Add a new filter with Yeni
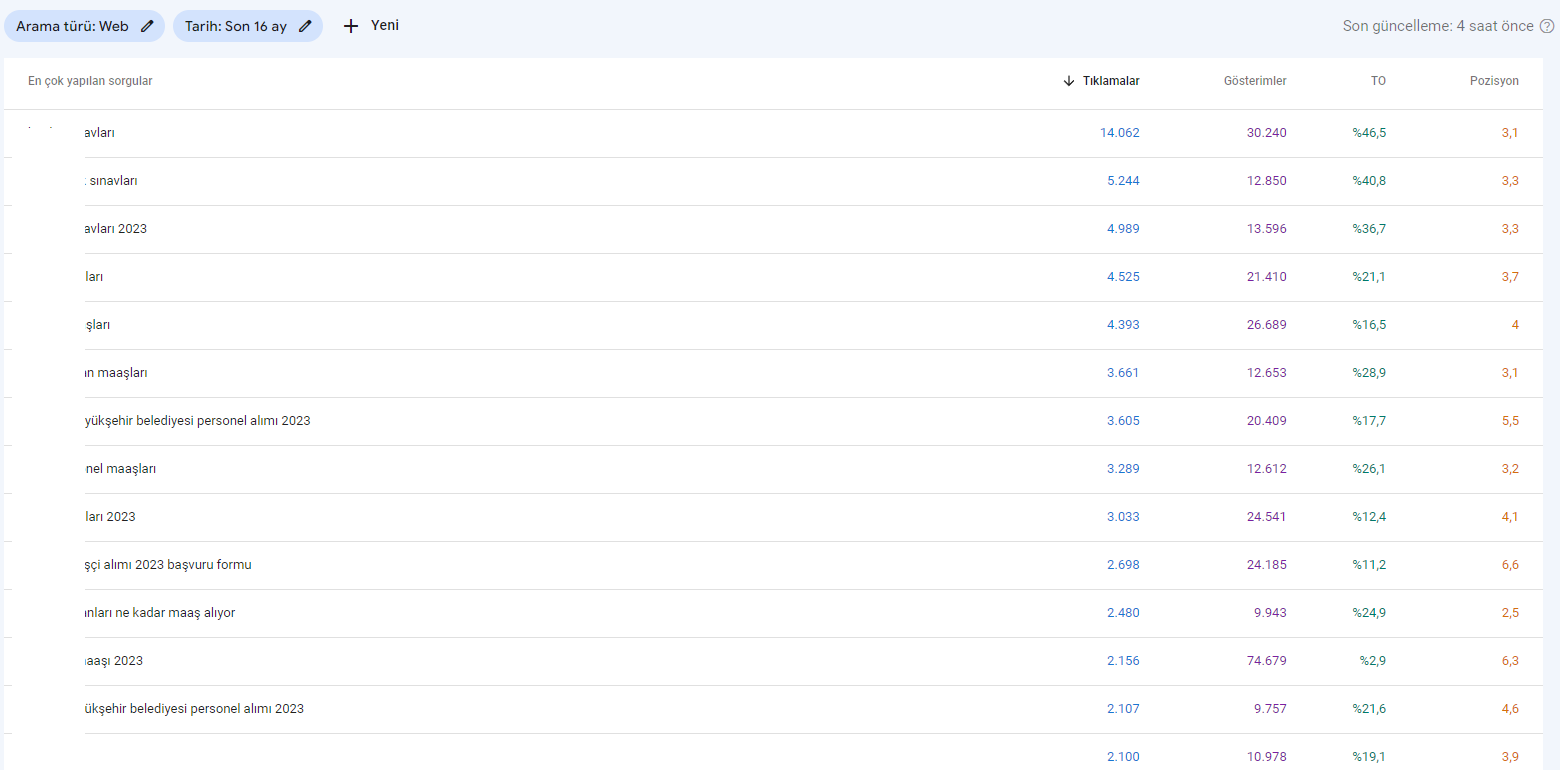The image size is (1560, 770). 371,26
